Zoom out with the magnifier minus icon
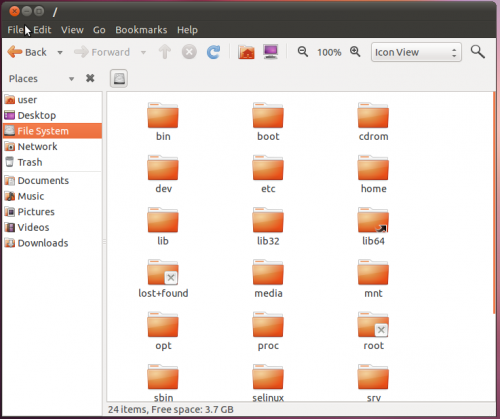The width and height of the screenshot is (500, 419). [x=303, y=52]
